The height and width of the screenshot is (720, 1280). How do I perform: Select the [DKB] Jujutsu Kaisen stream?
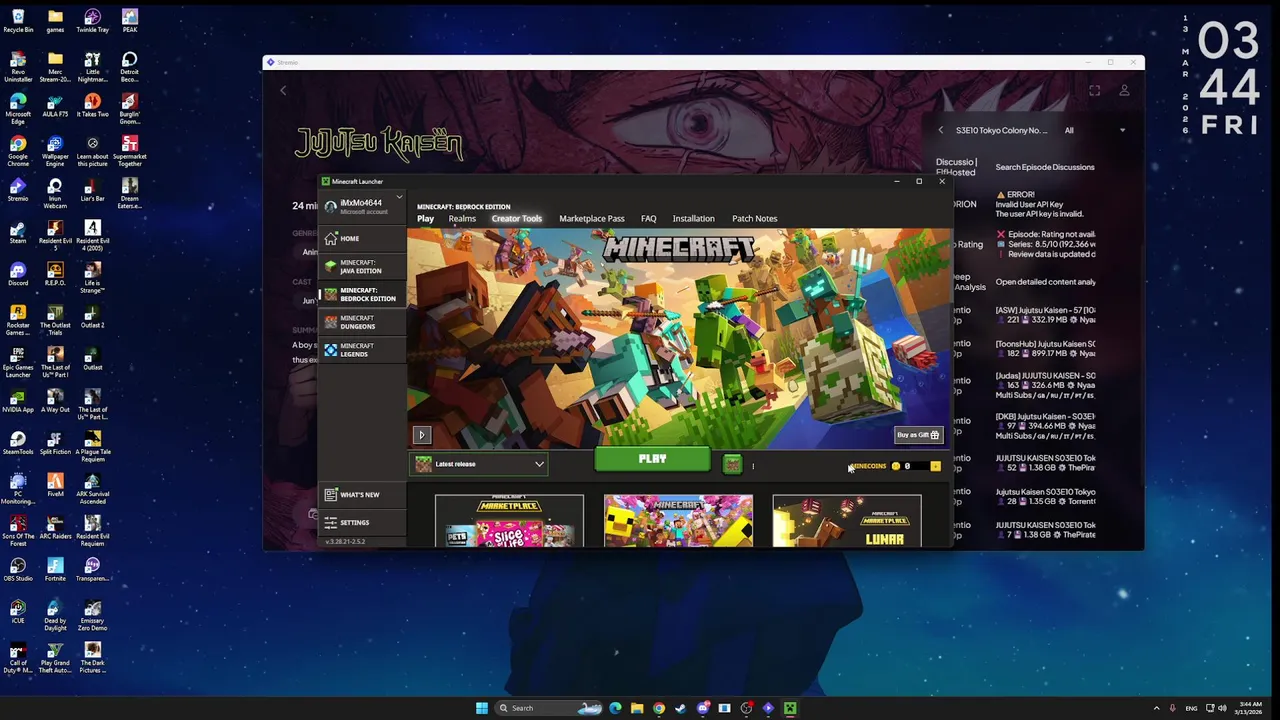click(x=1045, y=426)
